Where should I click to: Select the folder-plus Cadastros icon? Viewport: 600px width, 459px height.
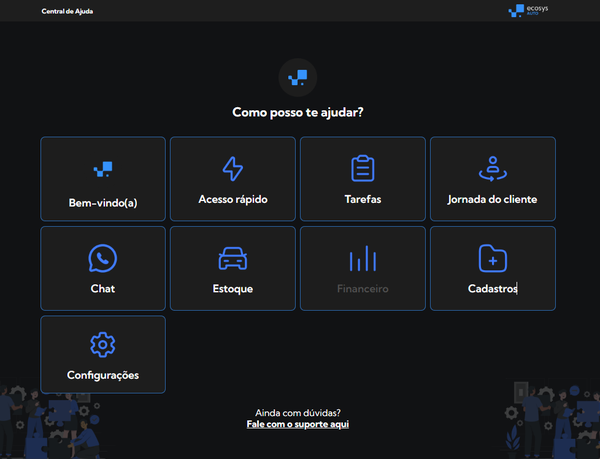click(492, 258)
